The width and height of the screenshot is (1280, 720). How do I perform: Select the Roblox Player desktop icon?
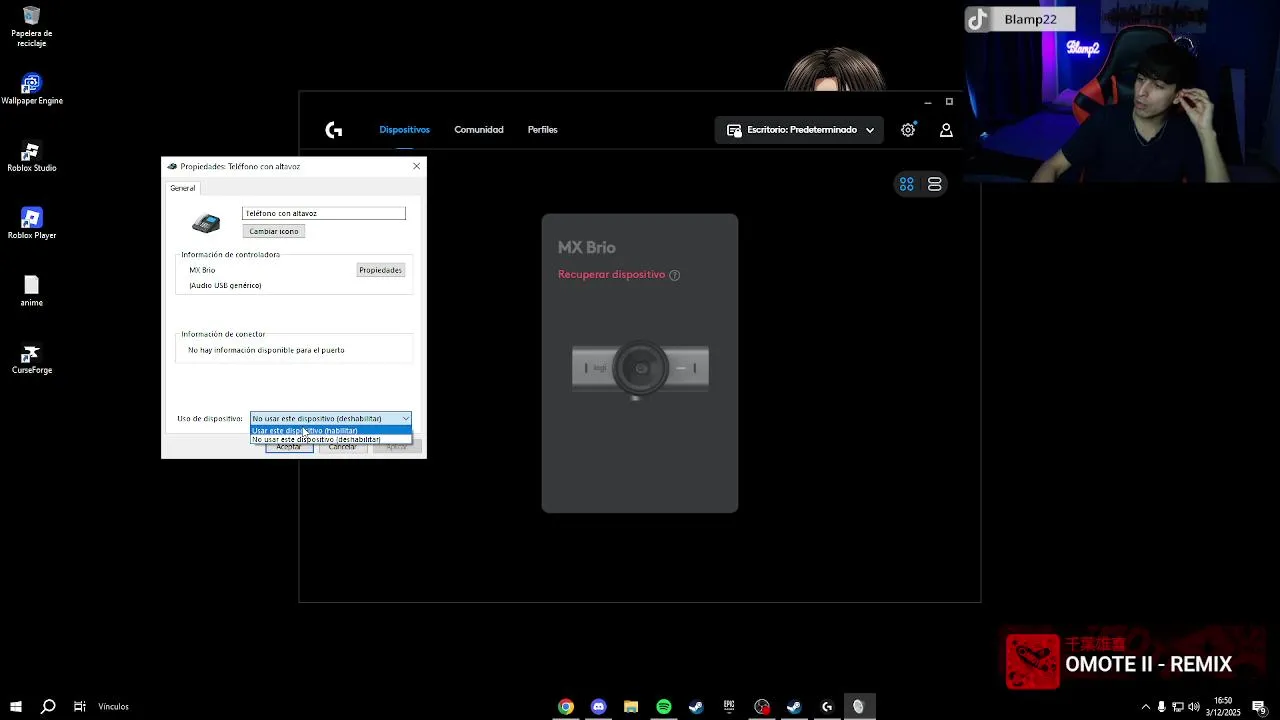coord(32,224)
